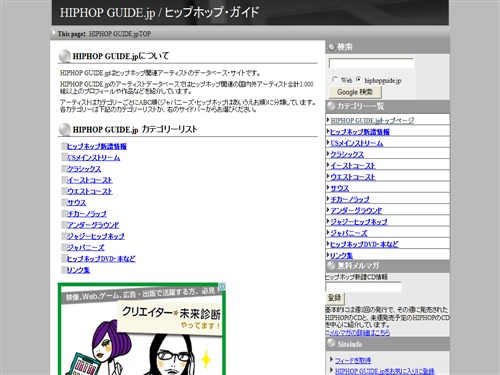Open USメインストリーム in the main list
Screen dimensions: 500x375
[94, 158]
